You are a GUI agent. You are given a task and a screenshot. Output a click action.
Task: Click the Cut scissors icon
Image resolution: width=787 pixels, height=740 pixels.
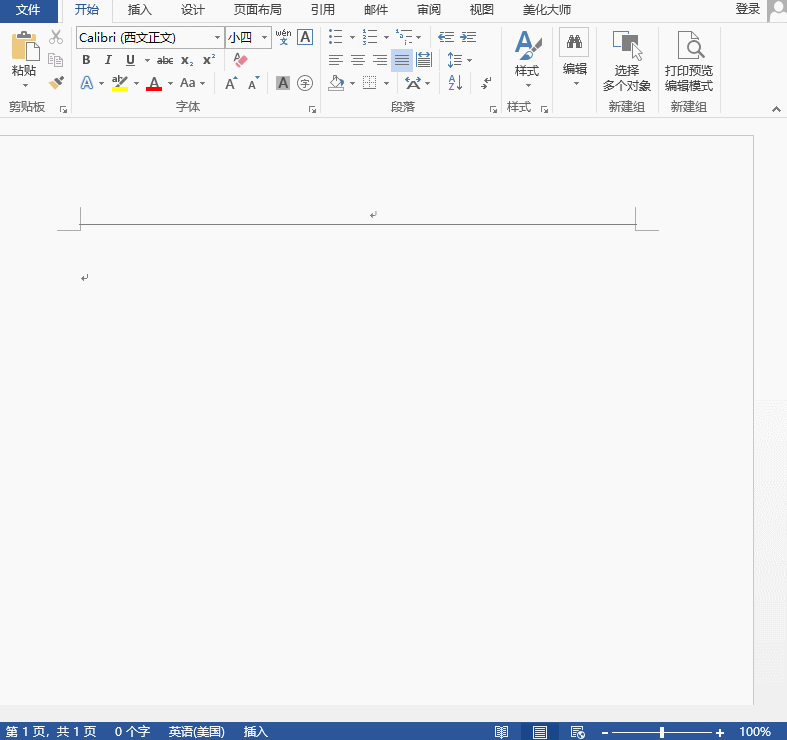click(x=56, y=37)
